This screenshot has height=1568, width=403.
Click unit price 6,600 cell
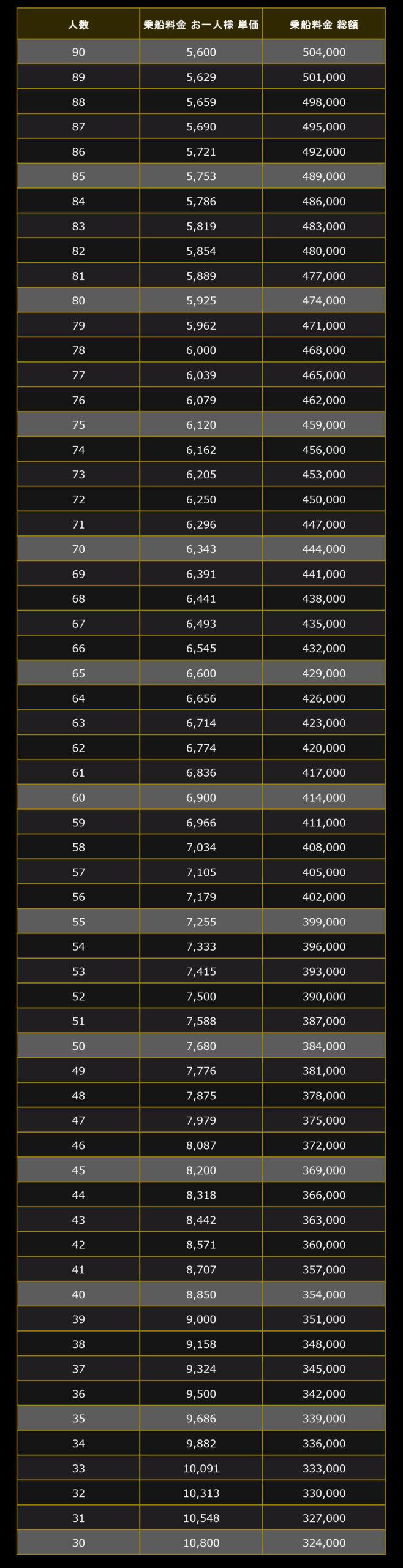(201, 673)
